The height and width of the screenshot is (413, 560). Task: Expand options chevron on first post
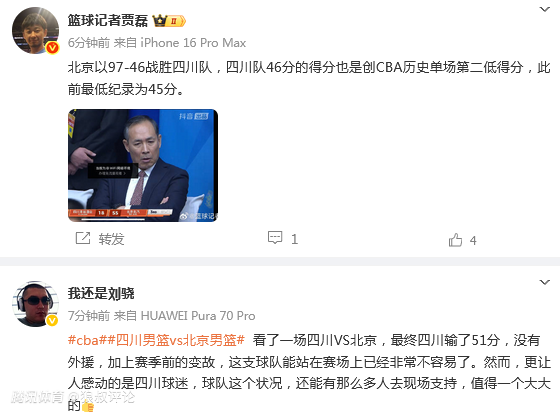tap(544, 9)
